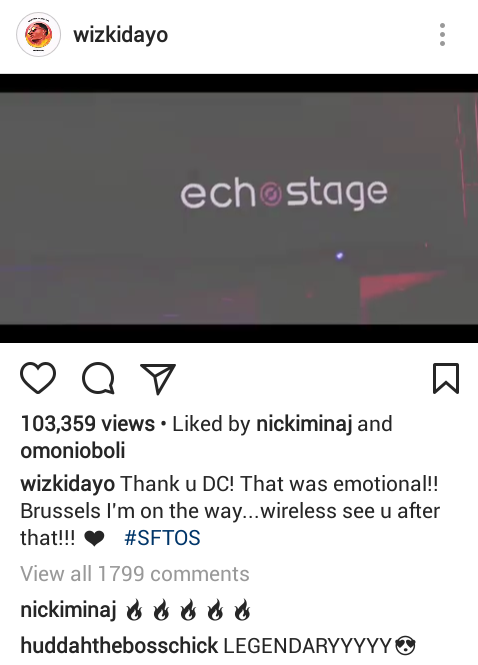View all 1799 comments
Viewport: 478px width, 665px height.
pos(134,574)
